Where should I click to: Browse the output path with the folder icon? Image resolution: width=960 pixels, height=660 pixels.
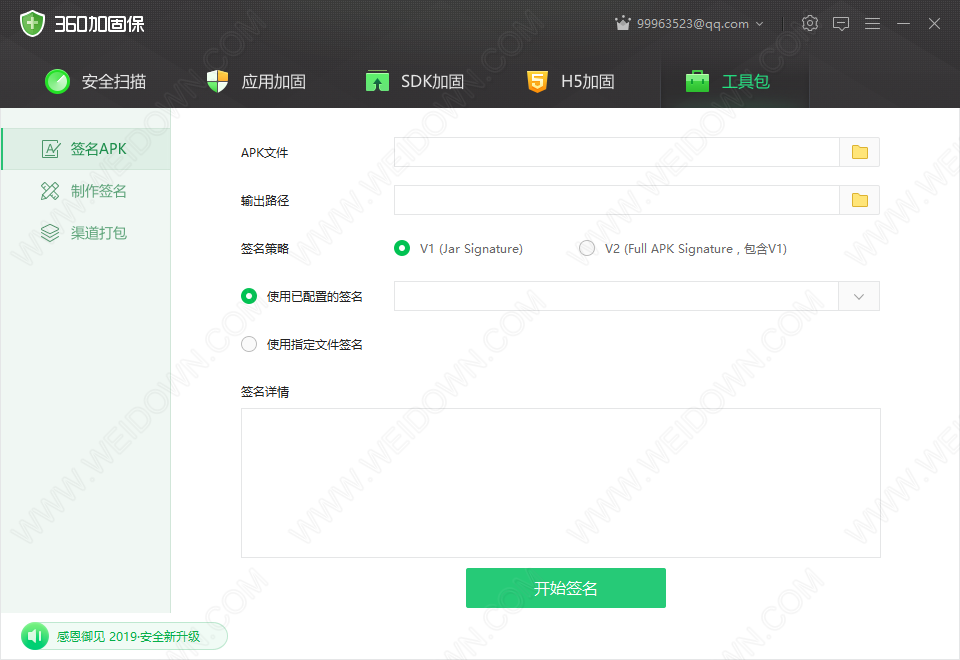pos(860,200)
